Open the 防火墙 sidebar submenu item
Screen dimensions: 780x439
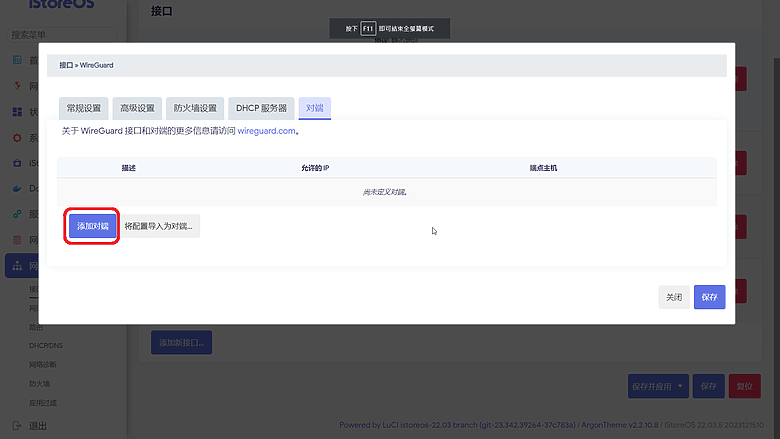pyautogui.click(x=39, y=384)
